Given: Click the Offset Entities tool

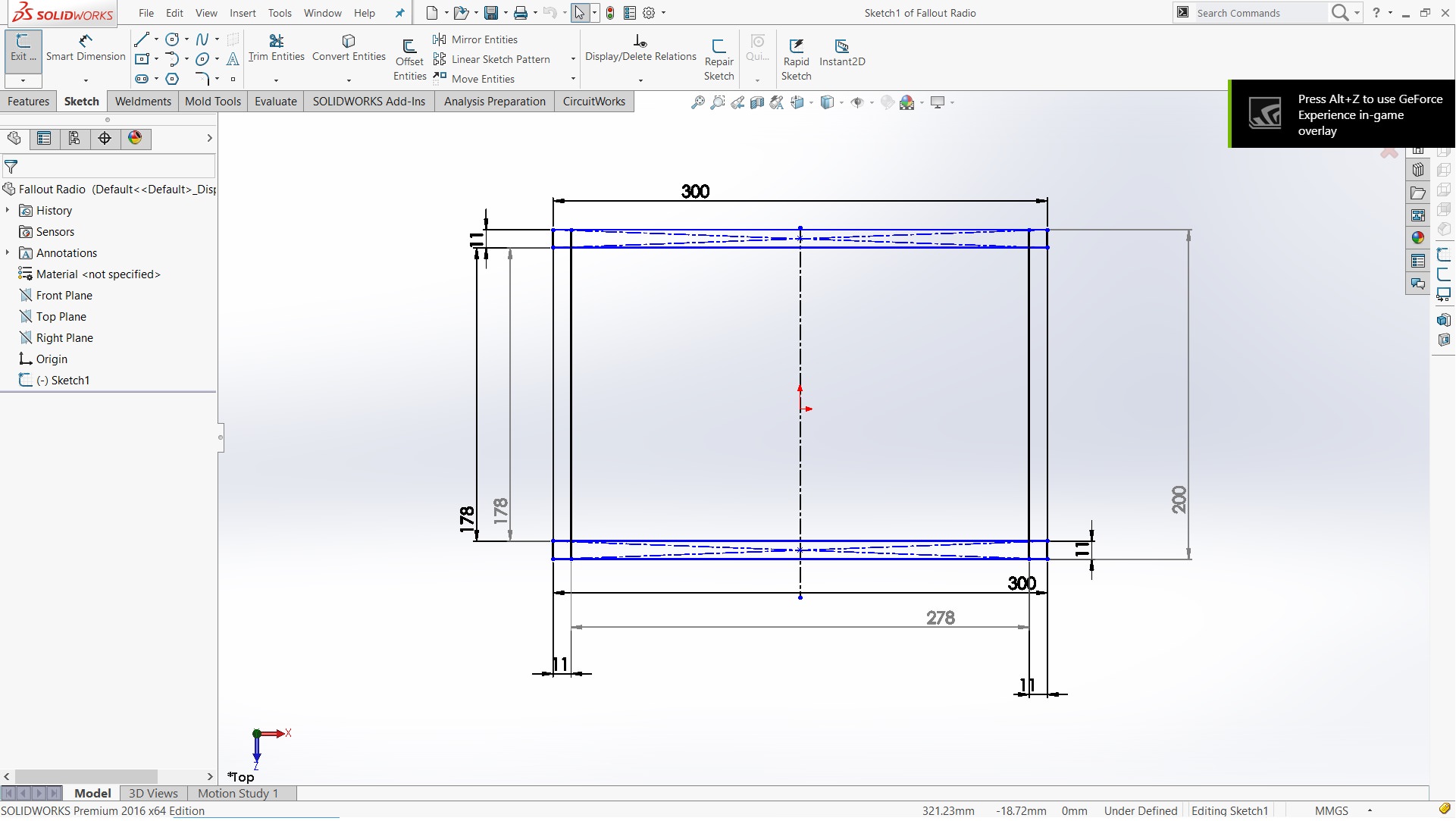Looking at the screenshot, I should point(410,55).
